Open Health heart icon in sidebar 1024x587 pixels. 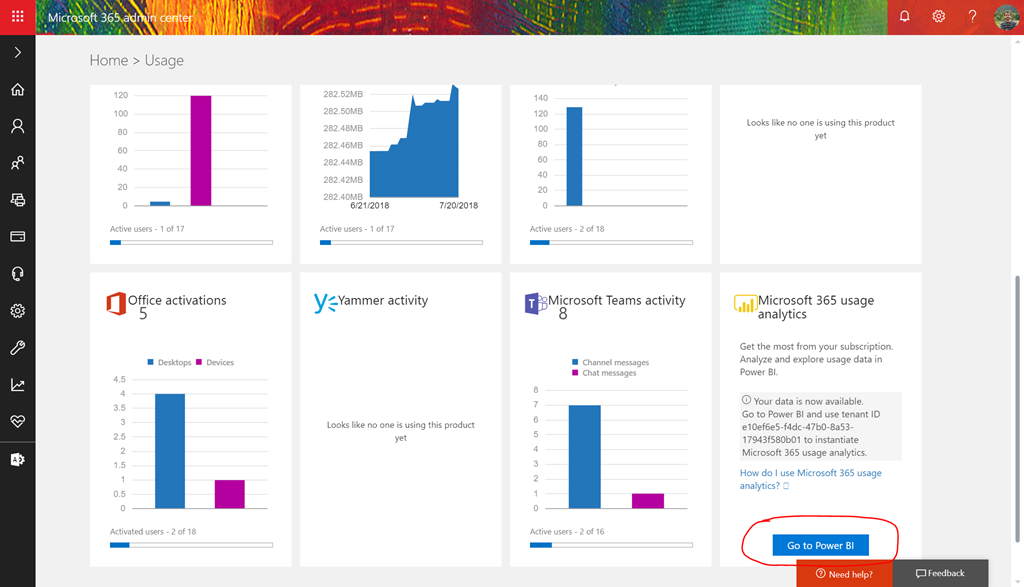(x=18, y=421)
